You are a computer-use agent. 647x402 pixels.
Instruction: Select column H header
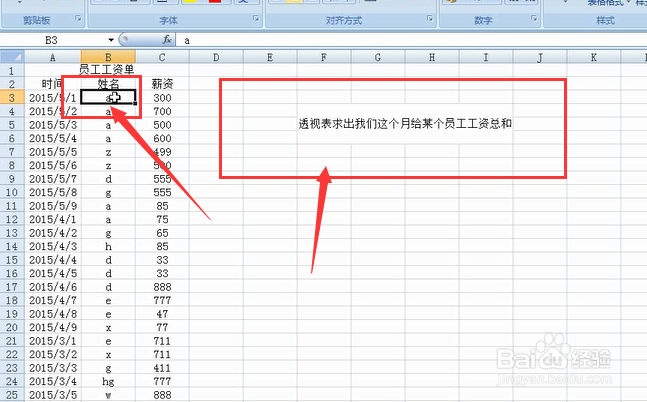coord(432,57)
